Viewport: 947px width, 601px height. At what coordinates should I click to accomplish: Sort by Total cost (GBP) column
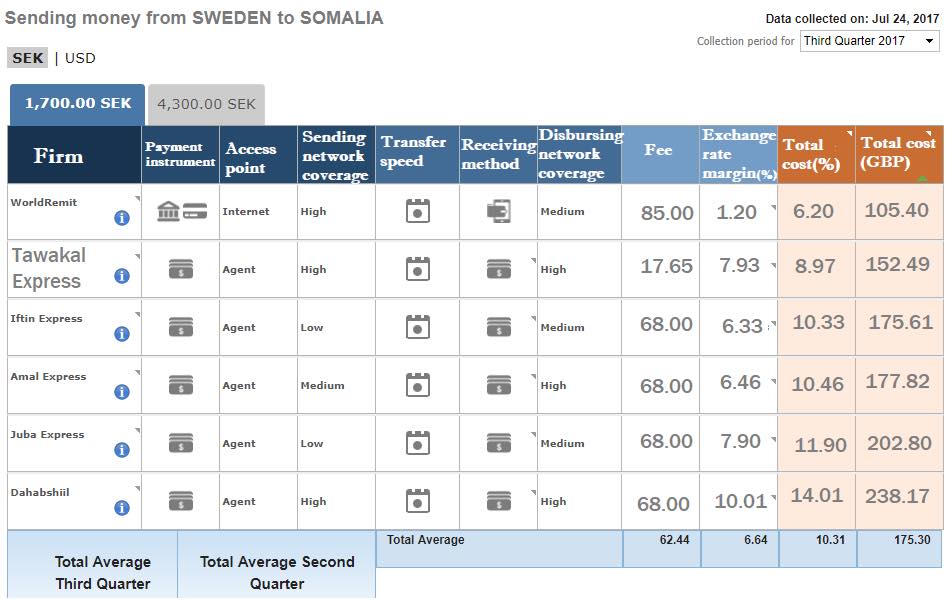click(x=898, y=154)
